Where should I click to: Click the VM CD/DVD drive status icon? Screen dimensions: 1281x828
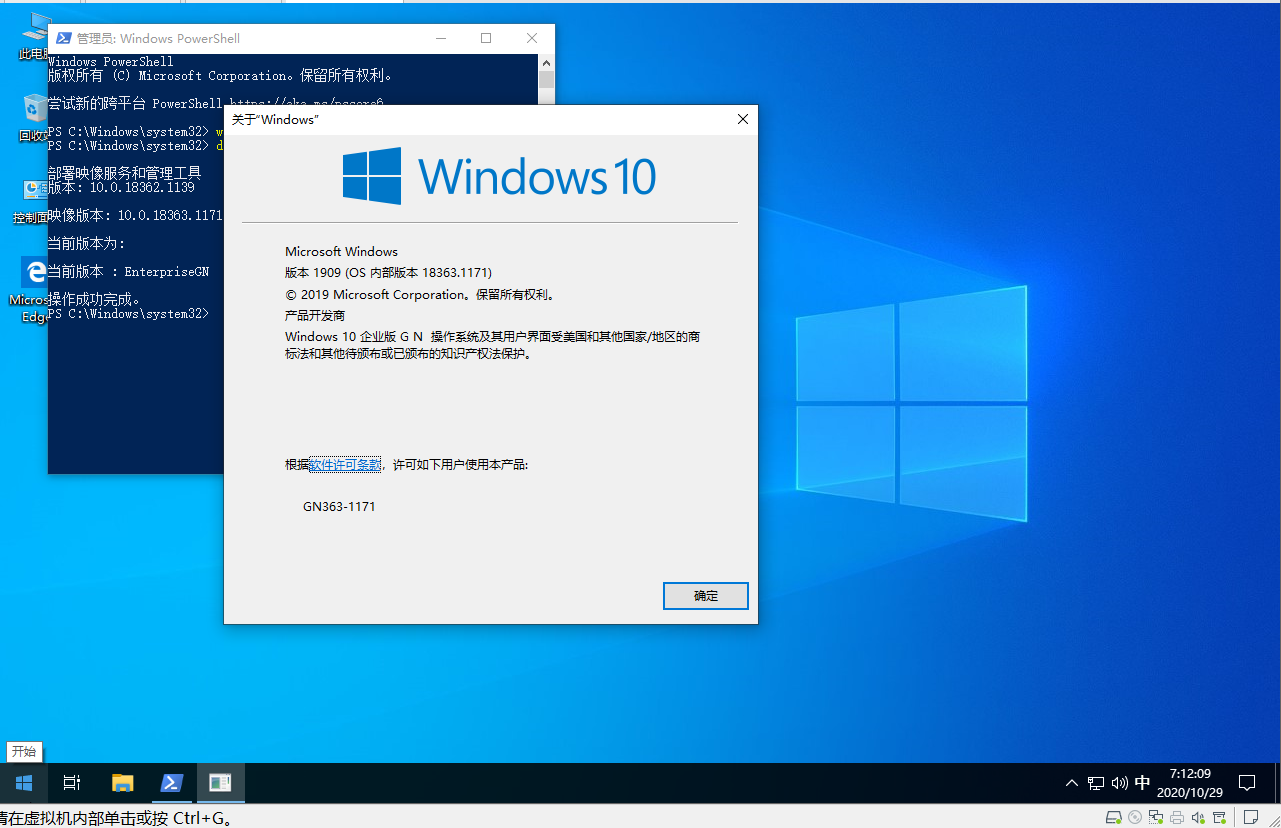click(1135, 817)
